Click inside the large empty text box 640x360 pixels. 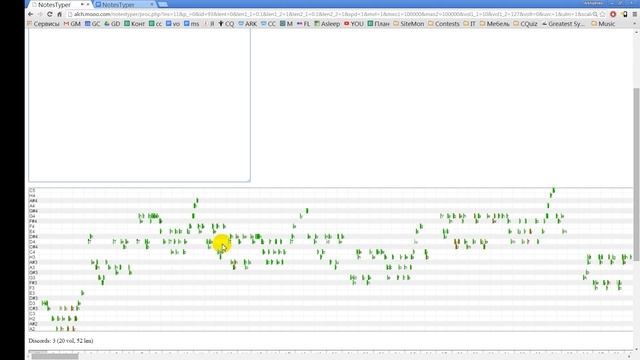click(x=139, y=105)
